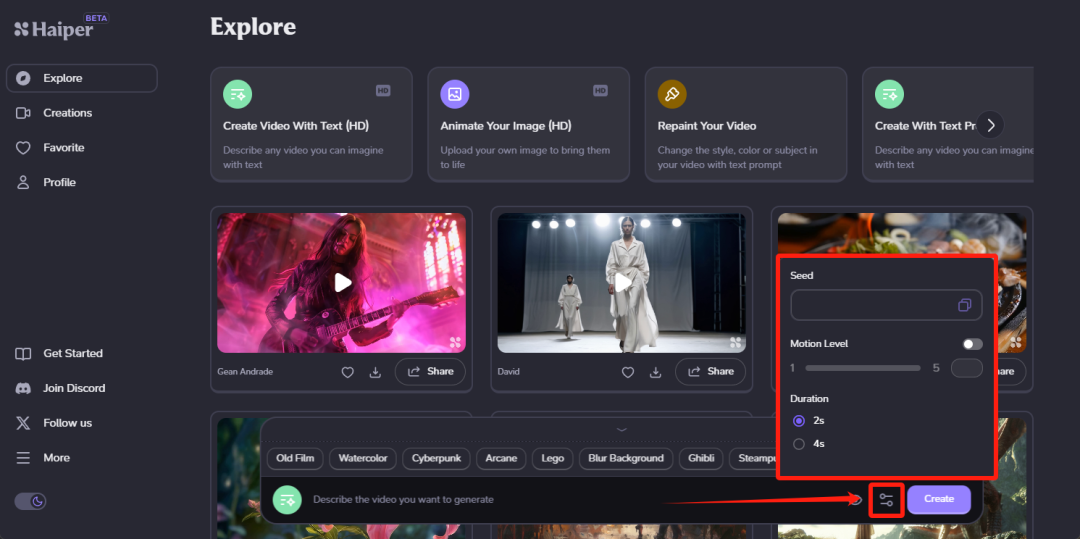This screenshot has height=539, width=1080.
Task: Toggle dark mode switch in sidebar
Action: tap(30, 501)
